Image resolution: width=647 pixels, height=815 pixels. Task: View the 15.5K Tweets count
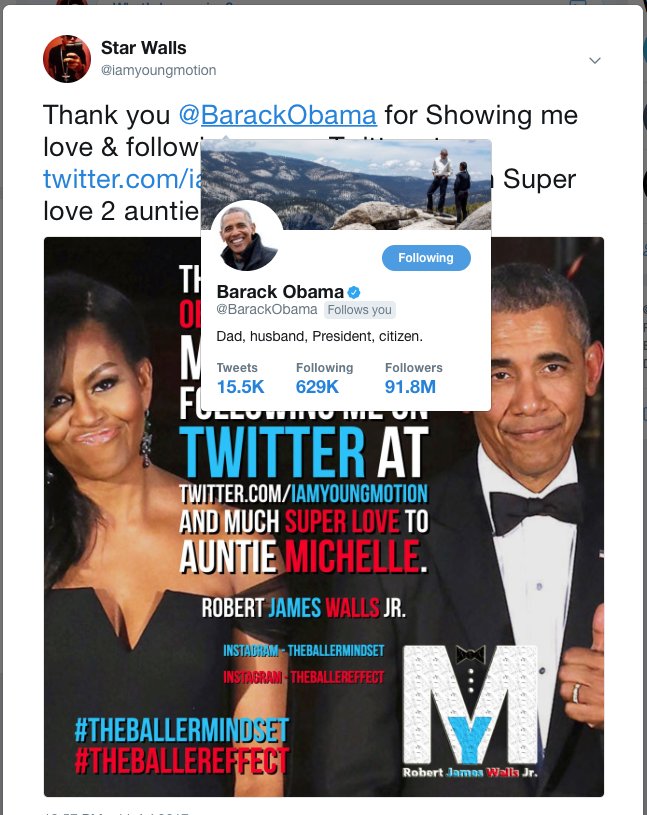[x=240, y=378]
